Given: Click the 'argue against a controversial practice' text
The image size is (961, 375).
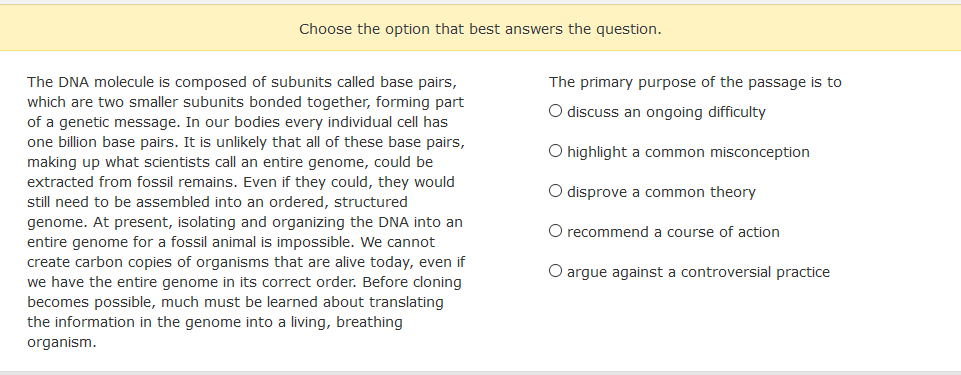Looking at the screenshot, I should click(x=699, y=272).
